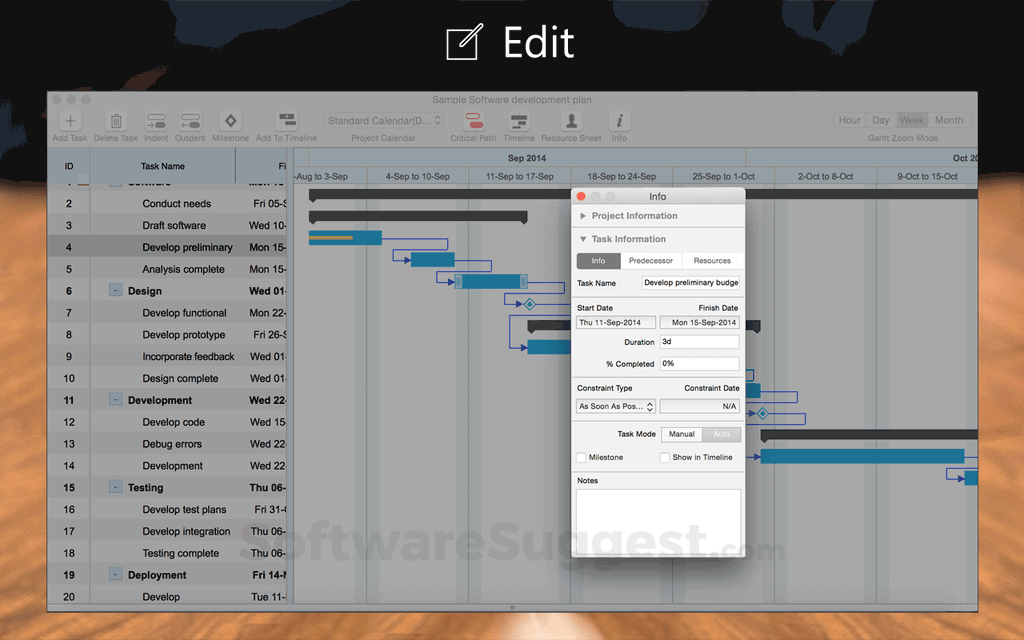Image resolution: width=1024 pixels, height=640 pixels.
Task: Enable the Milestone checkbox in Task Information
Action: (580, 457)
